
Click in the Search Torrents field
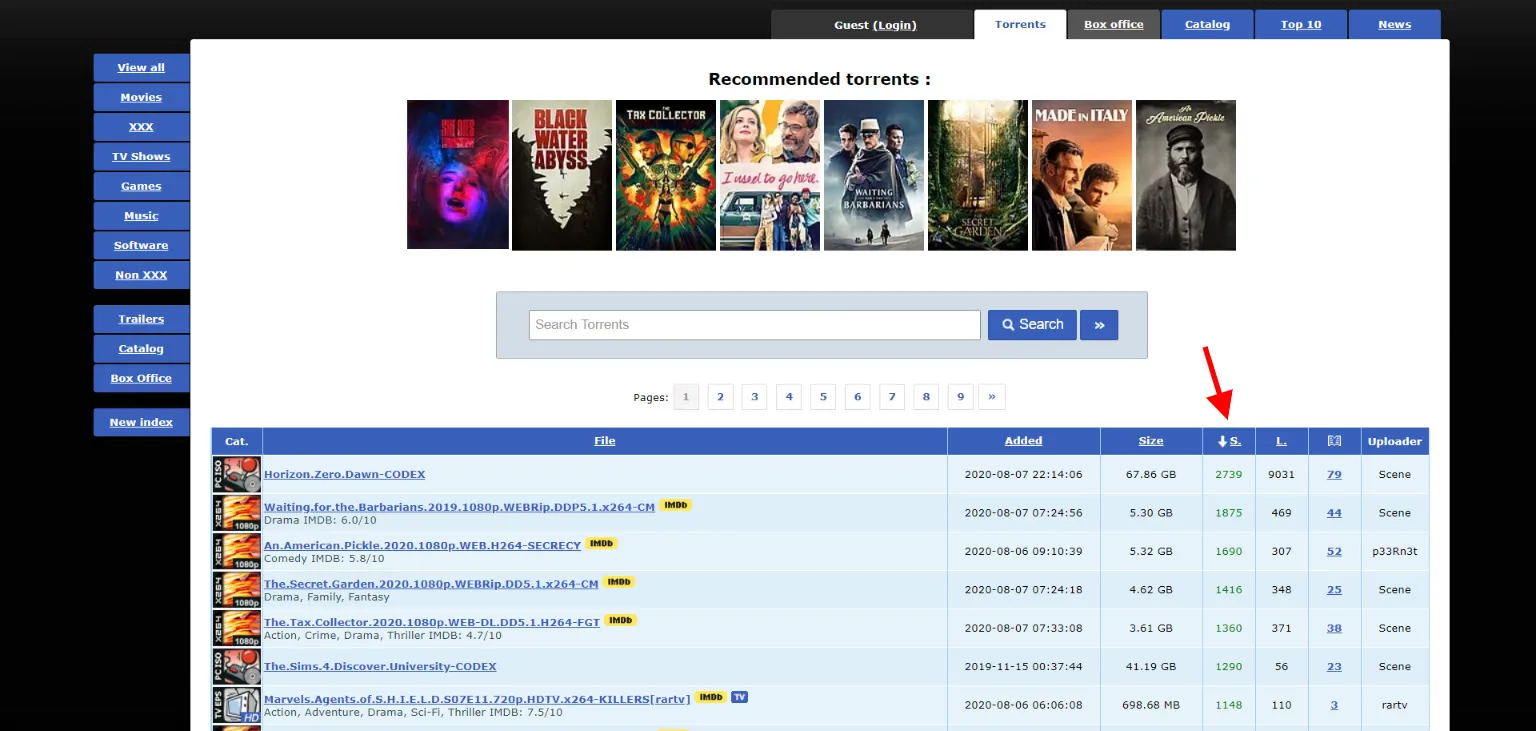[x=755, y=325]
